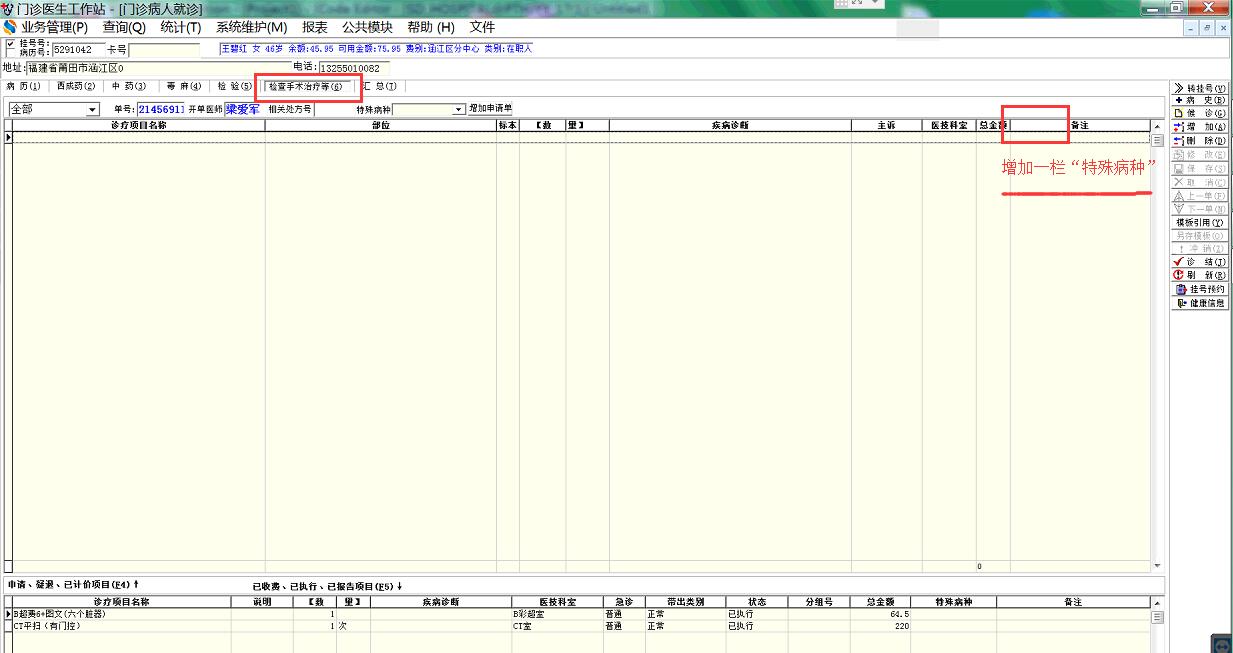Open 统计(T) menu
The height and width of the screenshot is (653, 1233).
coord(181,27)
